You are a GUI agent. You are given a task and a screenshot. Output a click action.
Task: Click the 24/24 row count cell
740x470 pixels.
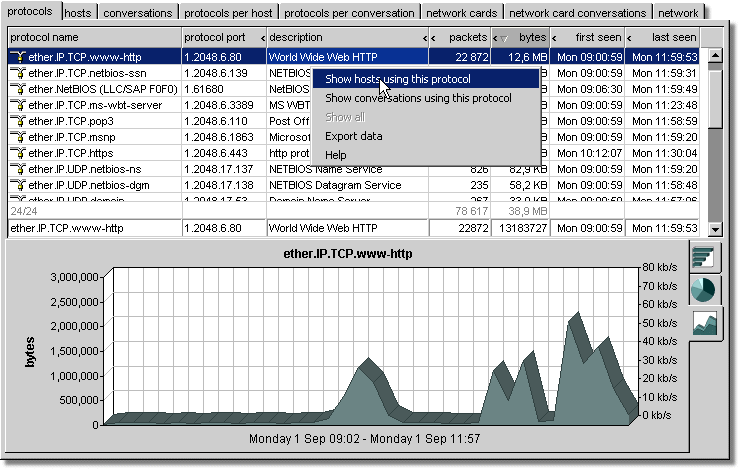click(x=95, y=211)
